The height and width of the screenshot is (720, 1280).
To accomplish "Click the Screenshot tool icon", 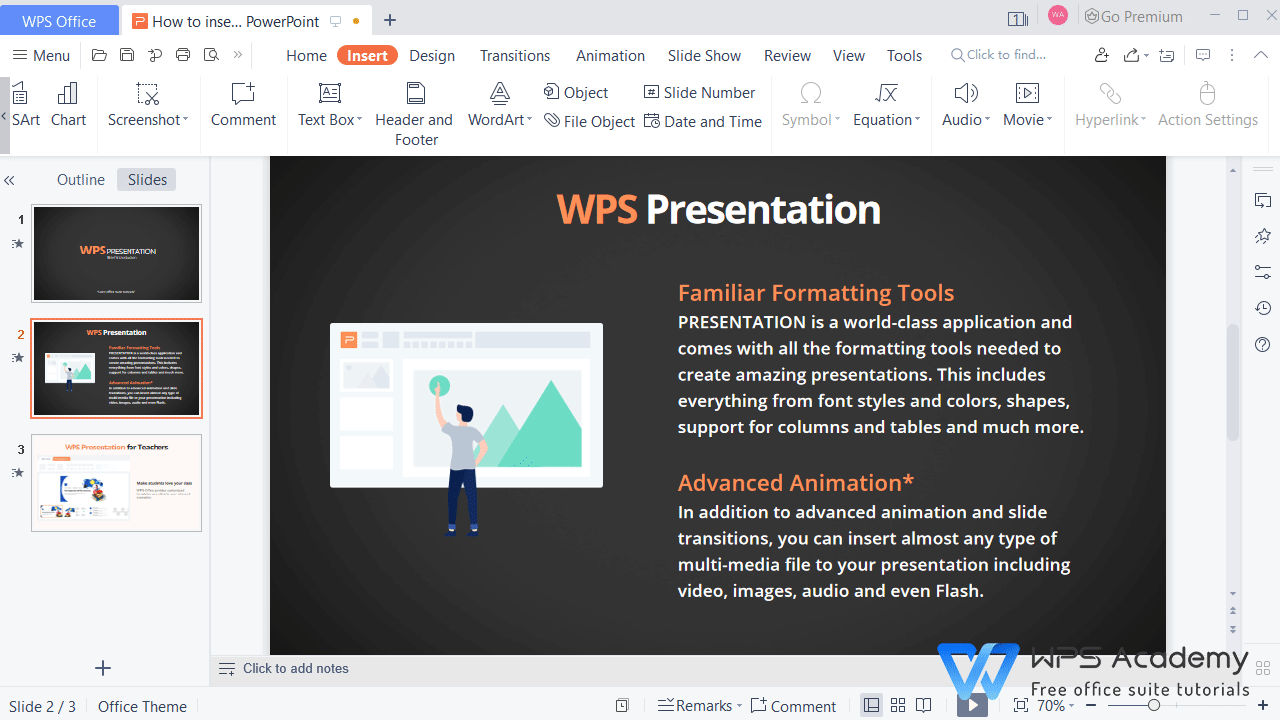I will (147, 94).
